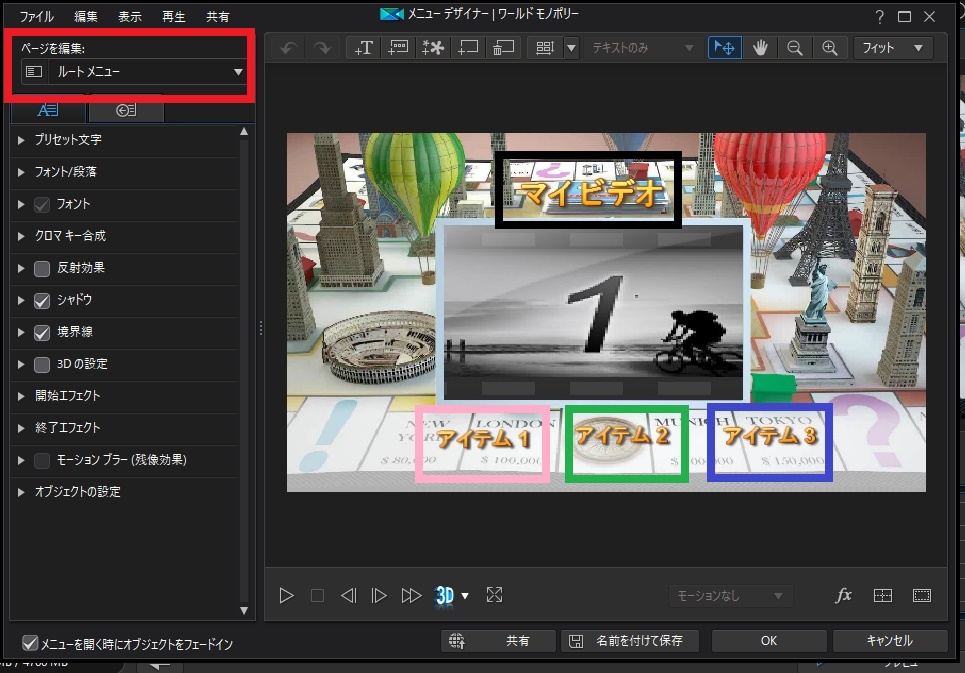Click the add image frame icon right of star

click(468, 48)
